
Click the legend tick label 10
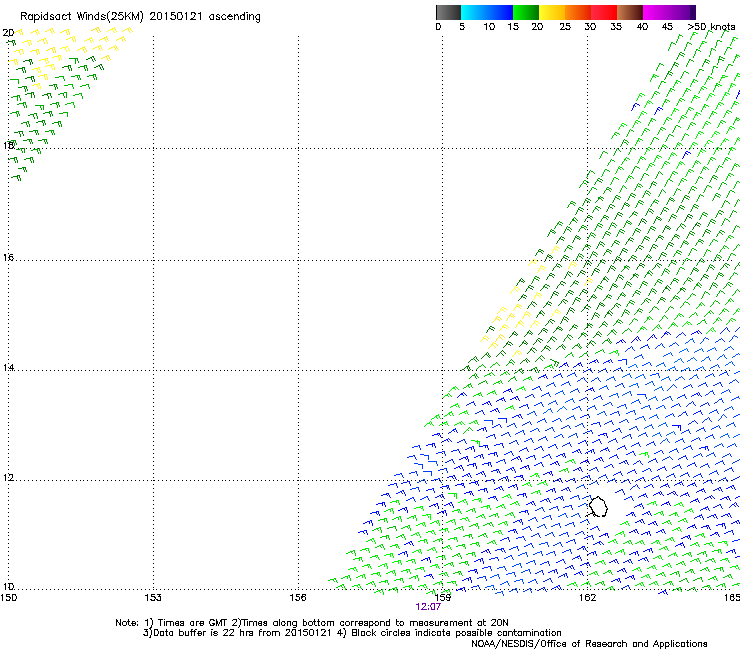pos(489,27)
